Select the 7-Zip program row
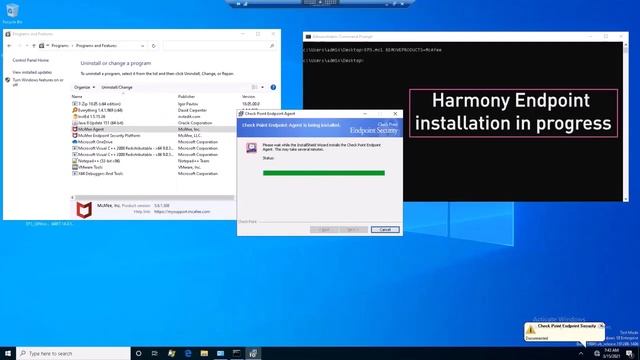 [153, 104]
